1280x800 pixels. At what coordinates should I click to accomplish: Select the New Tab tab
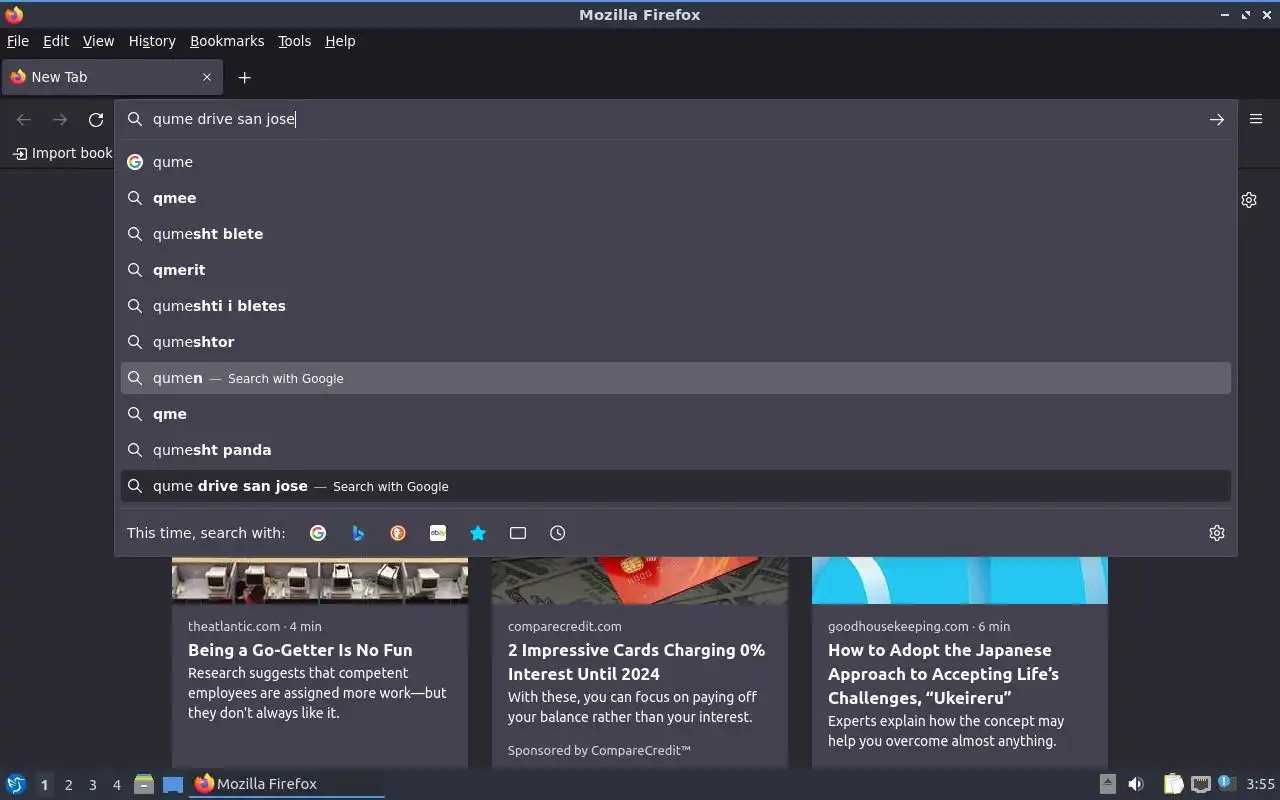pyautogui.click(x=110, y=77)
